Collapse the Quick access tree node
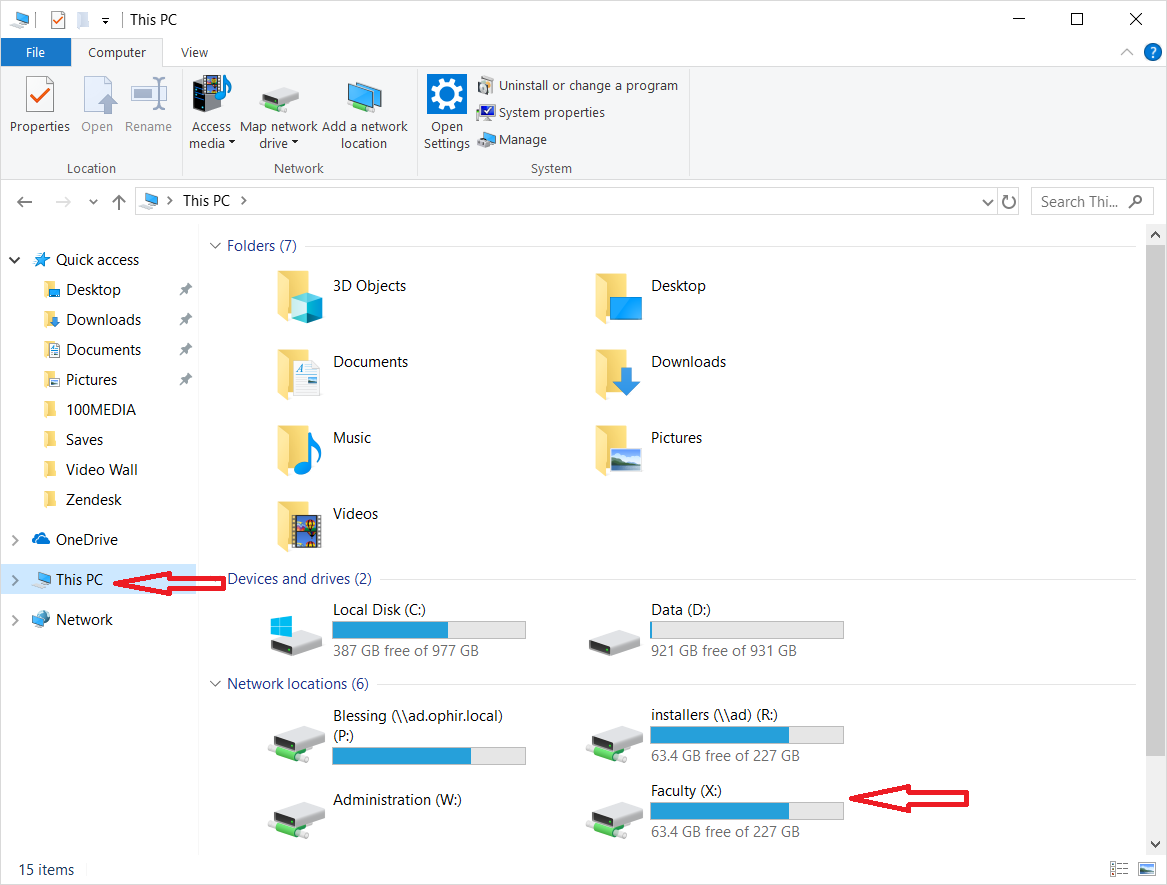Viewport: 1167px width, 885px height. [x=14, y=260]
